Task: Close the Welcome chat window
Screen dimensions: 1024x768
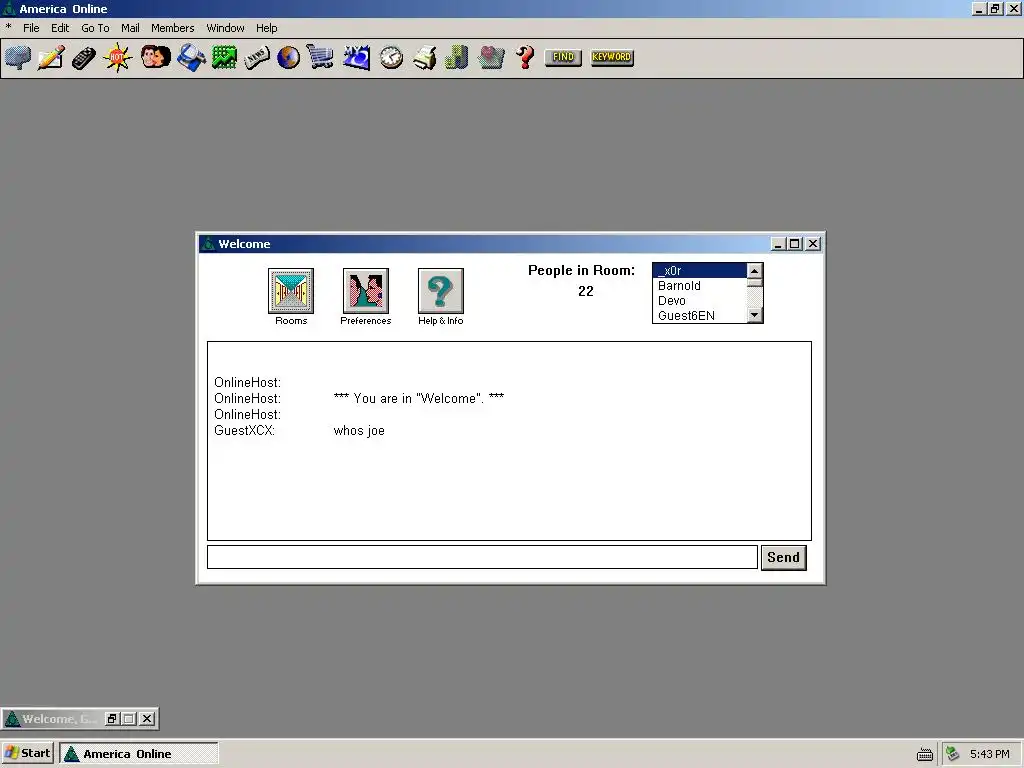Action: click(x=813, y=244)
